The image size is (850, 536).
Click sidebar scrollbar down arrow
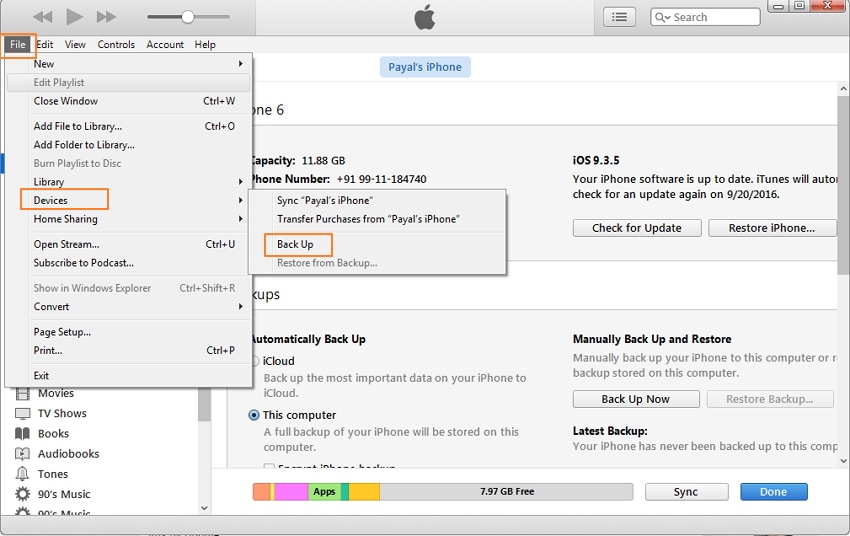click(204, 508)
